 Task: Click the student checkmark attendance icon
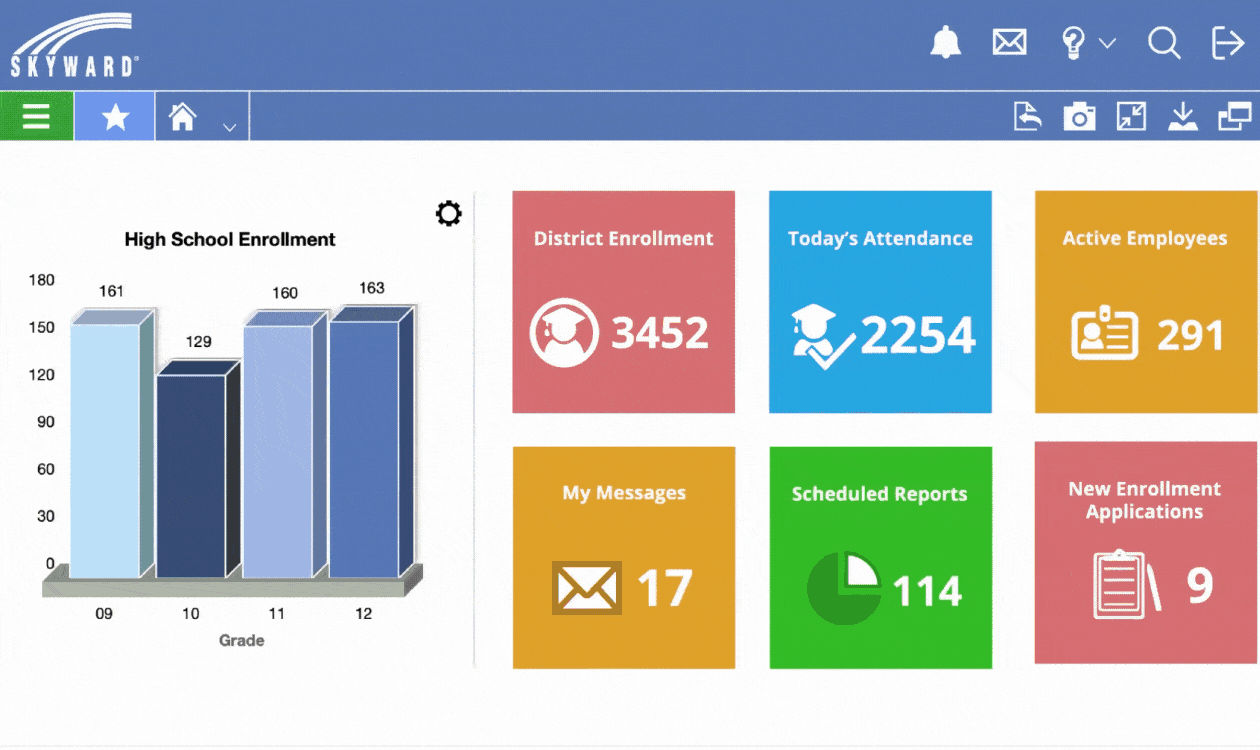(823, 337)
